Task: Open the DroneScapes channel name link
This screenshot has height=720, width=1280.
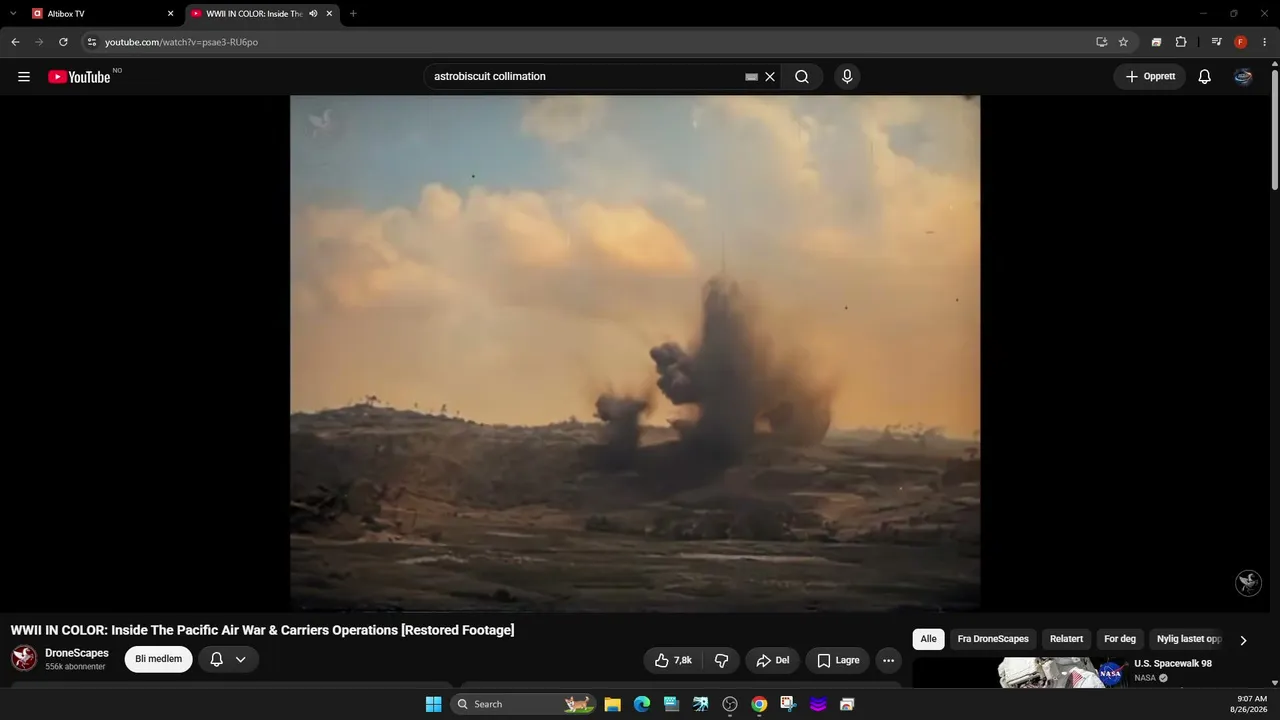Action: pos(77,653)
